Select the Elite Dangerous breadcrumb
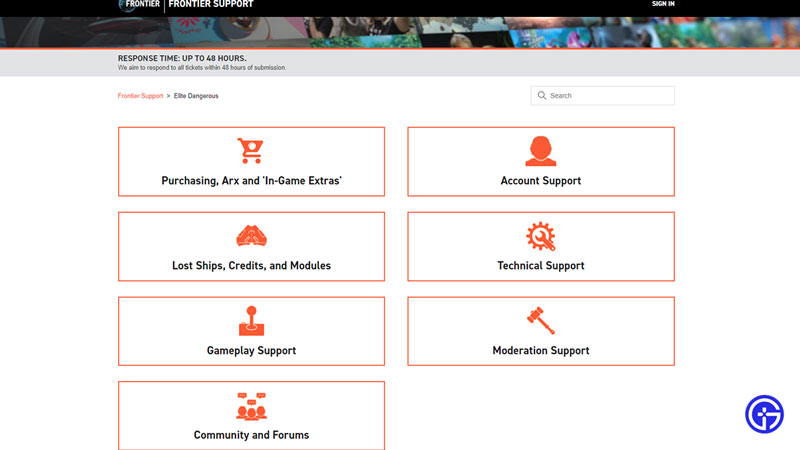The image size is (800, 450). pyautogui.click(x=196, y=96)
